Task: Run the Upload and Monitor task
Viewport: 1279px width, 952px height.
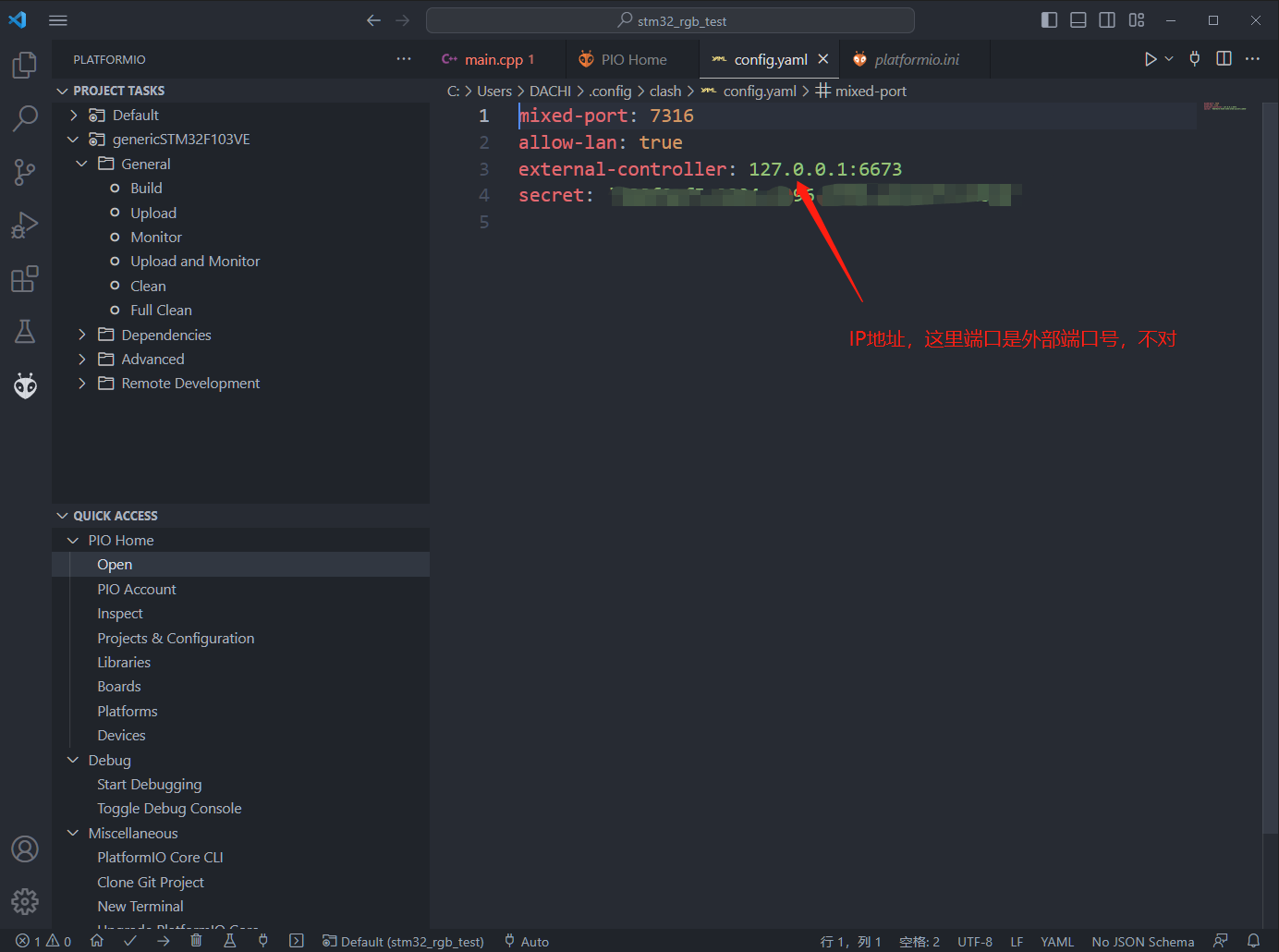Action: pyautogui.click(x=240, y=261)
